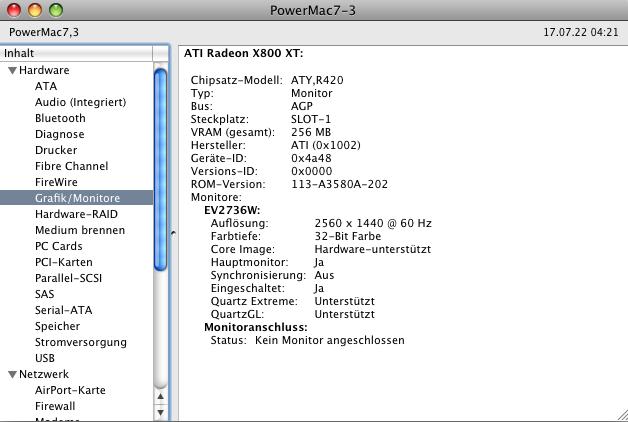Click the ATI (0x1002) Hersteller value

click(x=326, y=145)
